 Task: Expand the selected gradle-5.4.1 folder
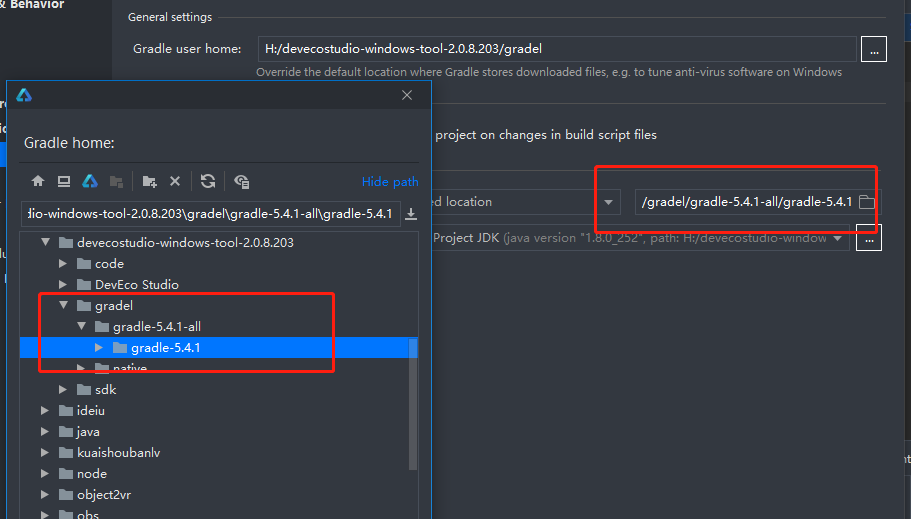coord(99,348)
